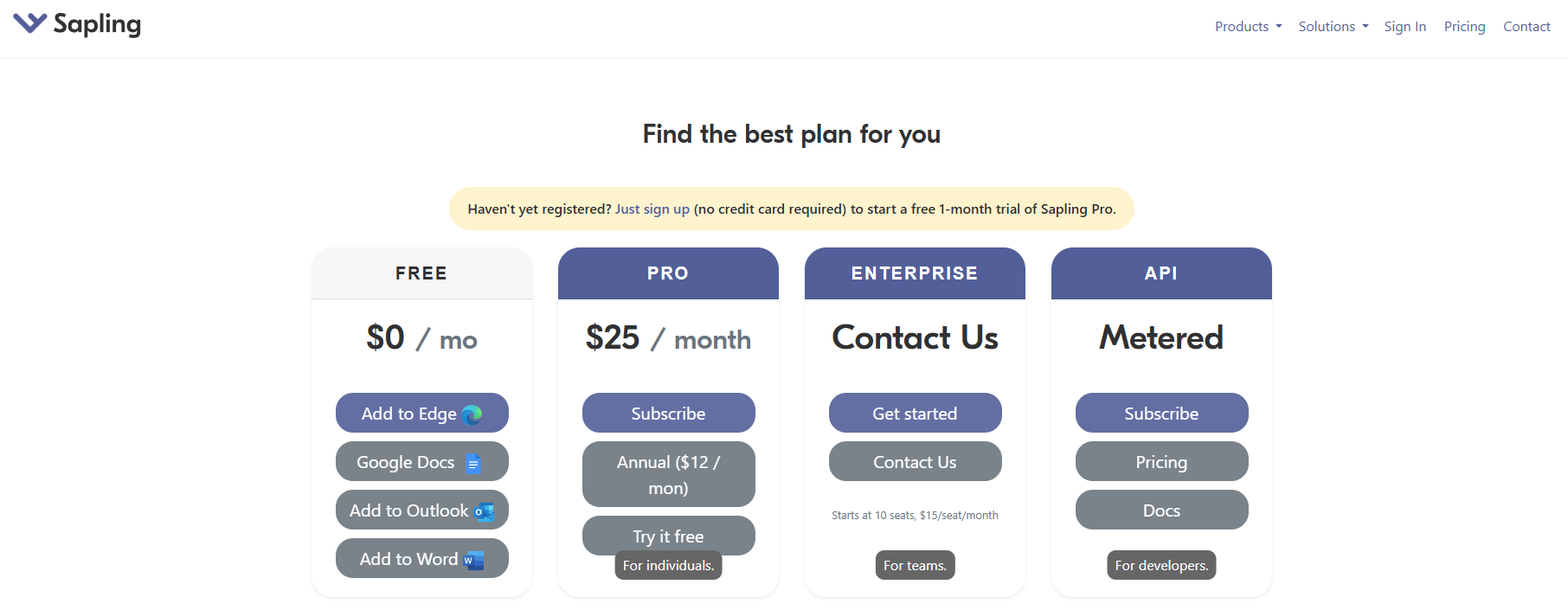Click the Edge browser icon
The width and height of the screenshot is (1568, 610).
[472, 414]
